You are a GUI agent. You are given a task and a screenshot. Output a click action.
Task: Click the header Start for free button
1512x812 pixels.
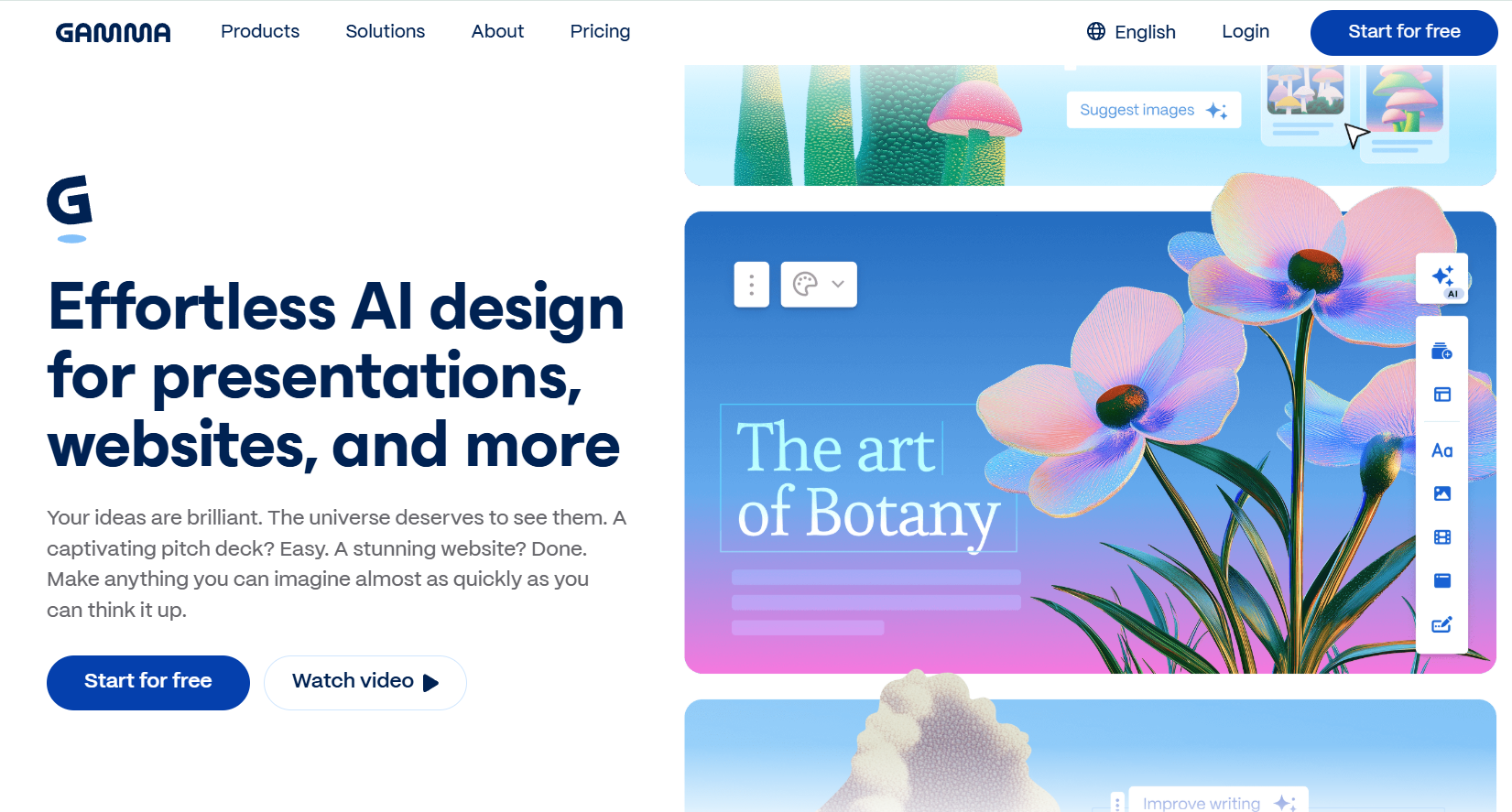pos(1404,32)
